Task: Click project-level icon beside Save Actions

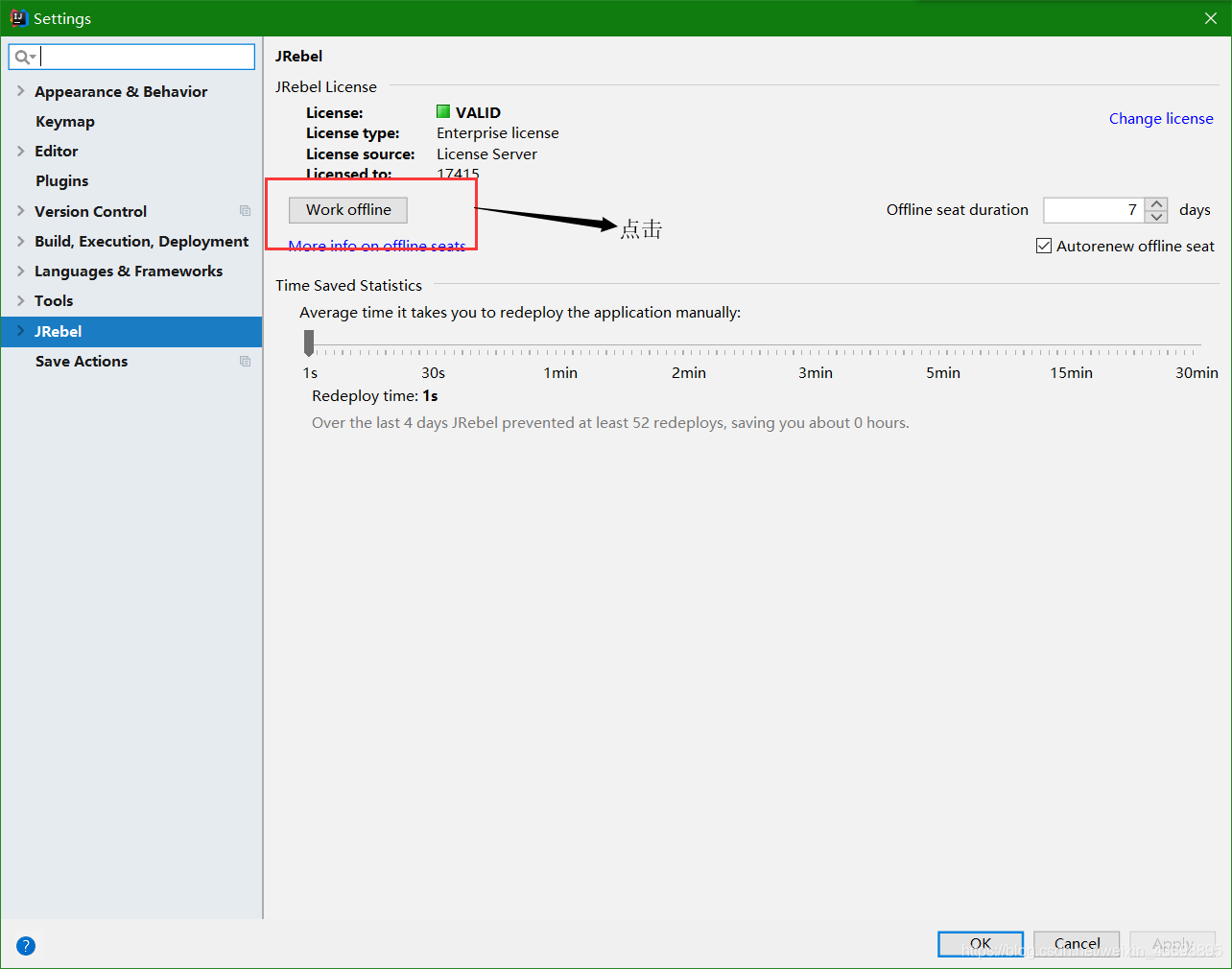Action: 245,361
